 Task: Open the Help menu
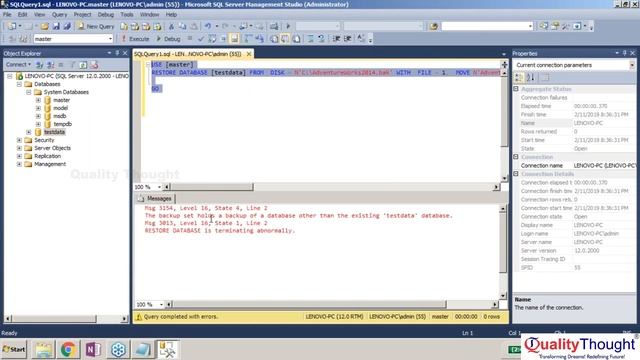coord(171,14)
